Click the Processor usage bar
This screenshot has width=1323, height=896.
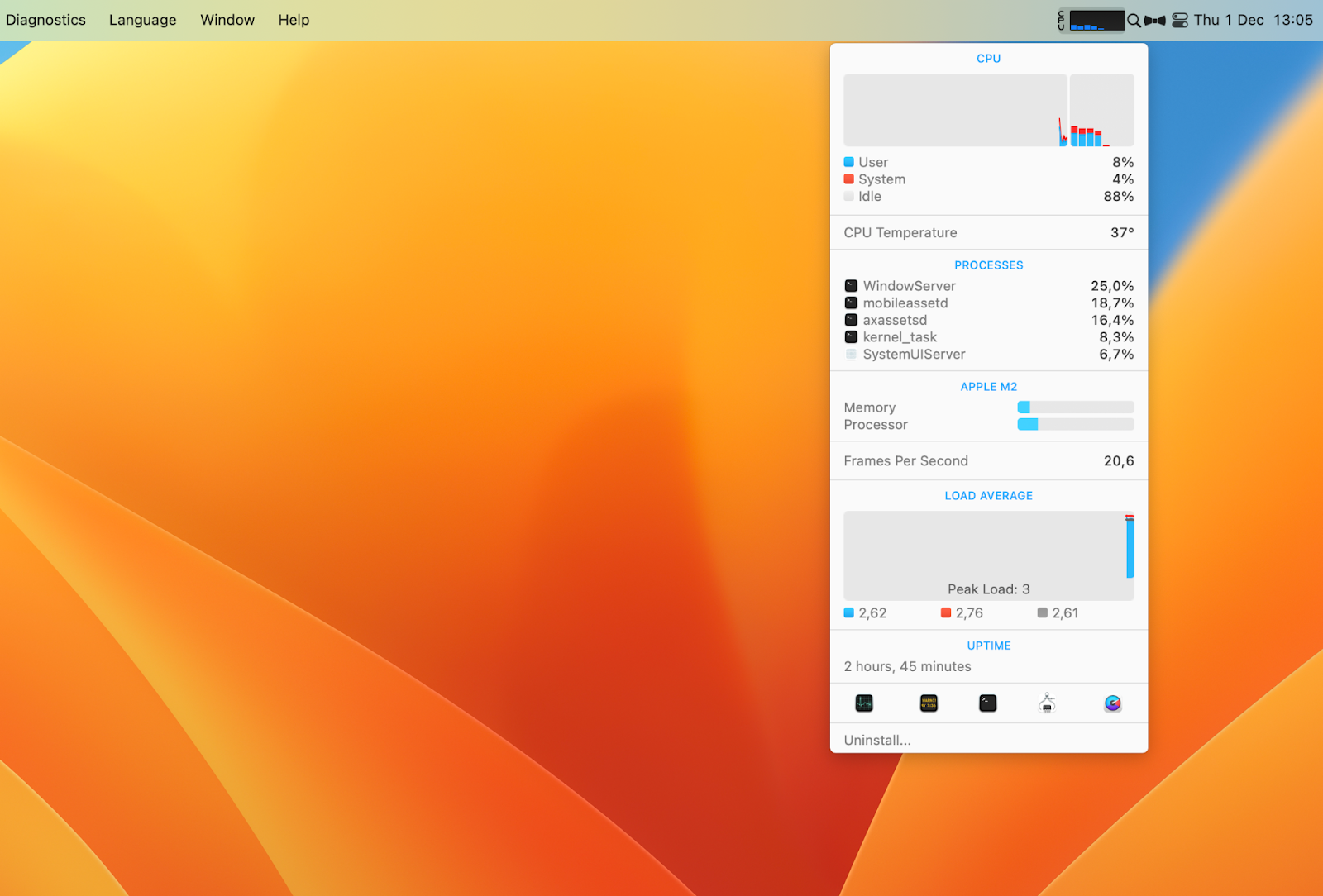pos(1076,424)
